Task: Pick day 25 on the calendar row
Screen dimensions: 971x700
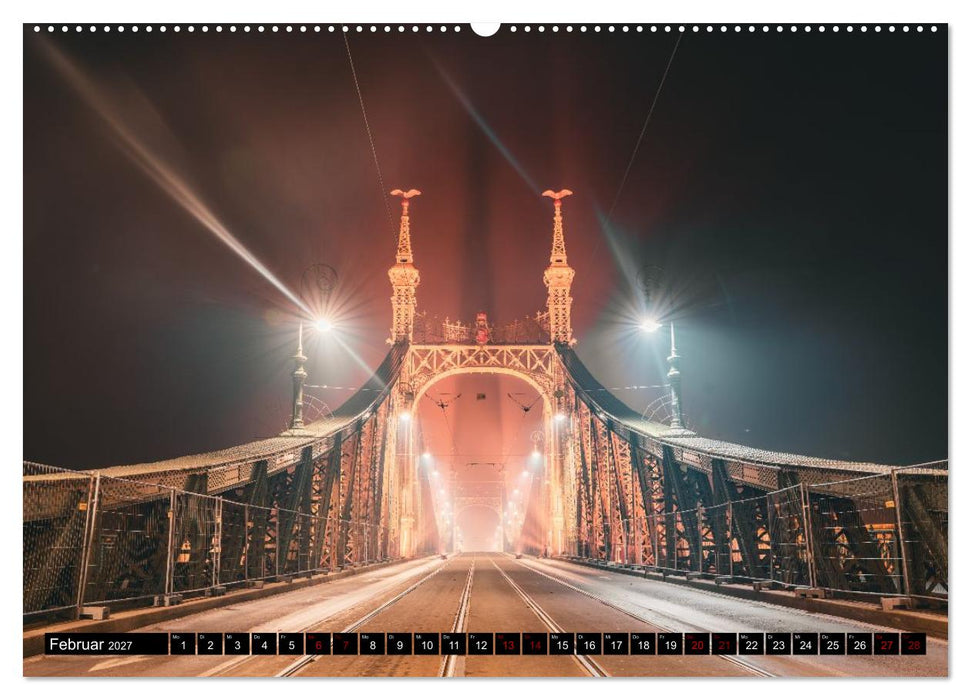Action: point(832,644)
